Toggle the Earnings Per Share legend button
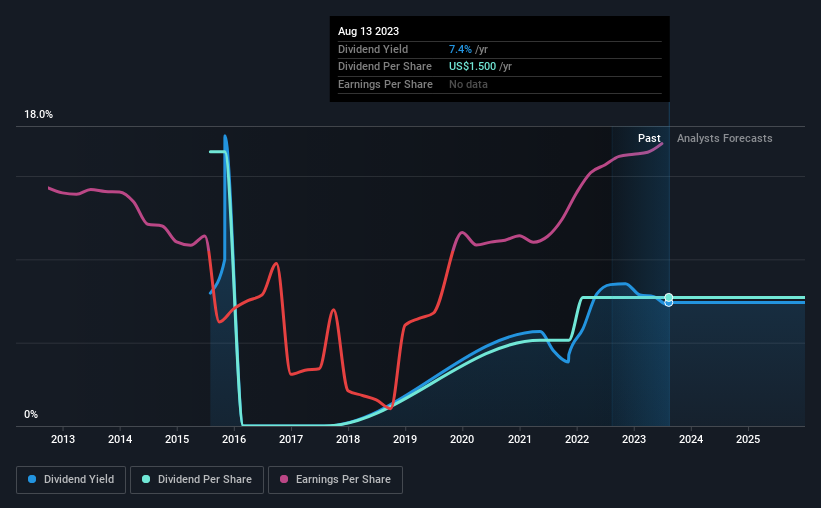 coord(335,480)
